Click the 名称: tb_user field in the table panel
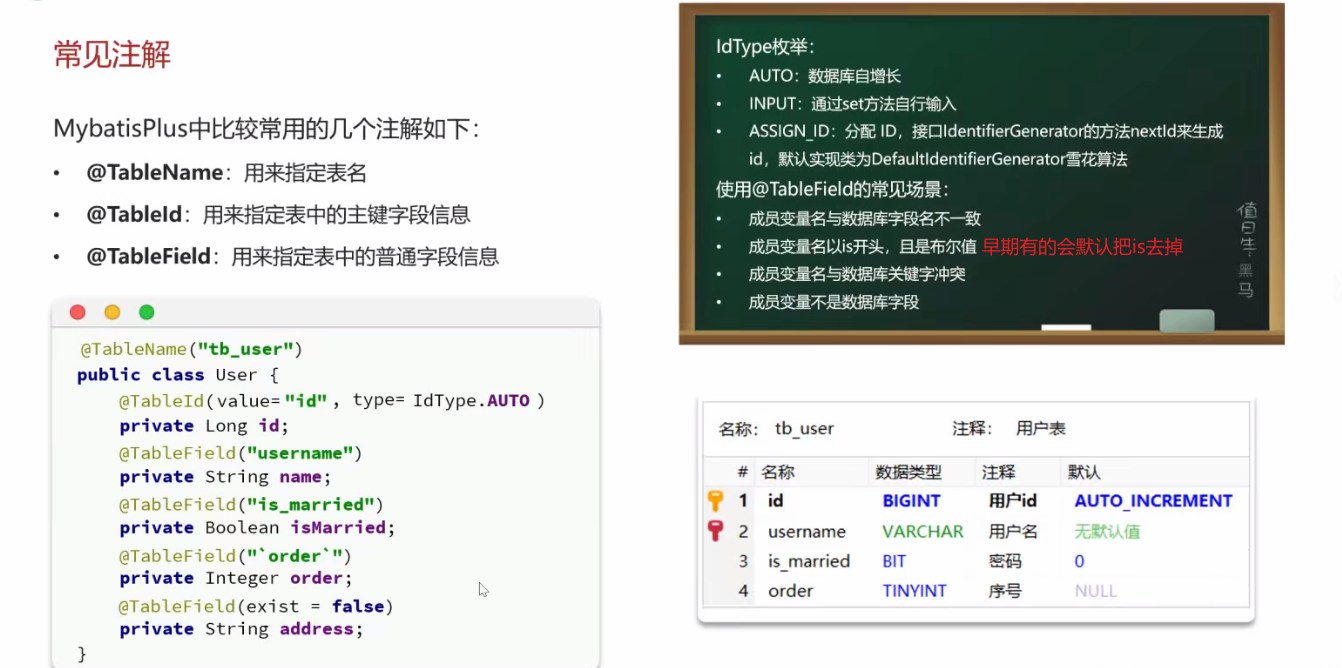This screenshot has width=1342, height=668. [776, 428]
